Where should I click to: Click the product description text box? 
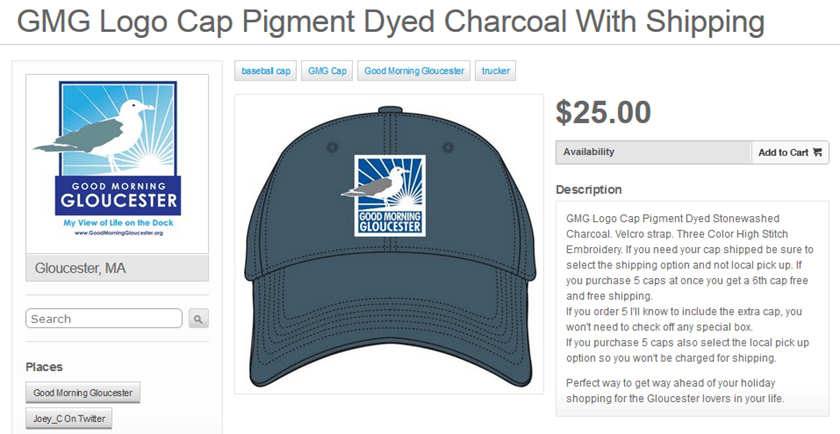[x=692, y=309]
